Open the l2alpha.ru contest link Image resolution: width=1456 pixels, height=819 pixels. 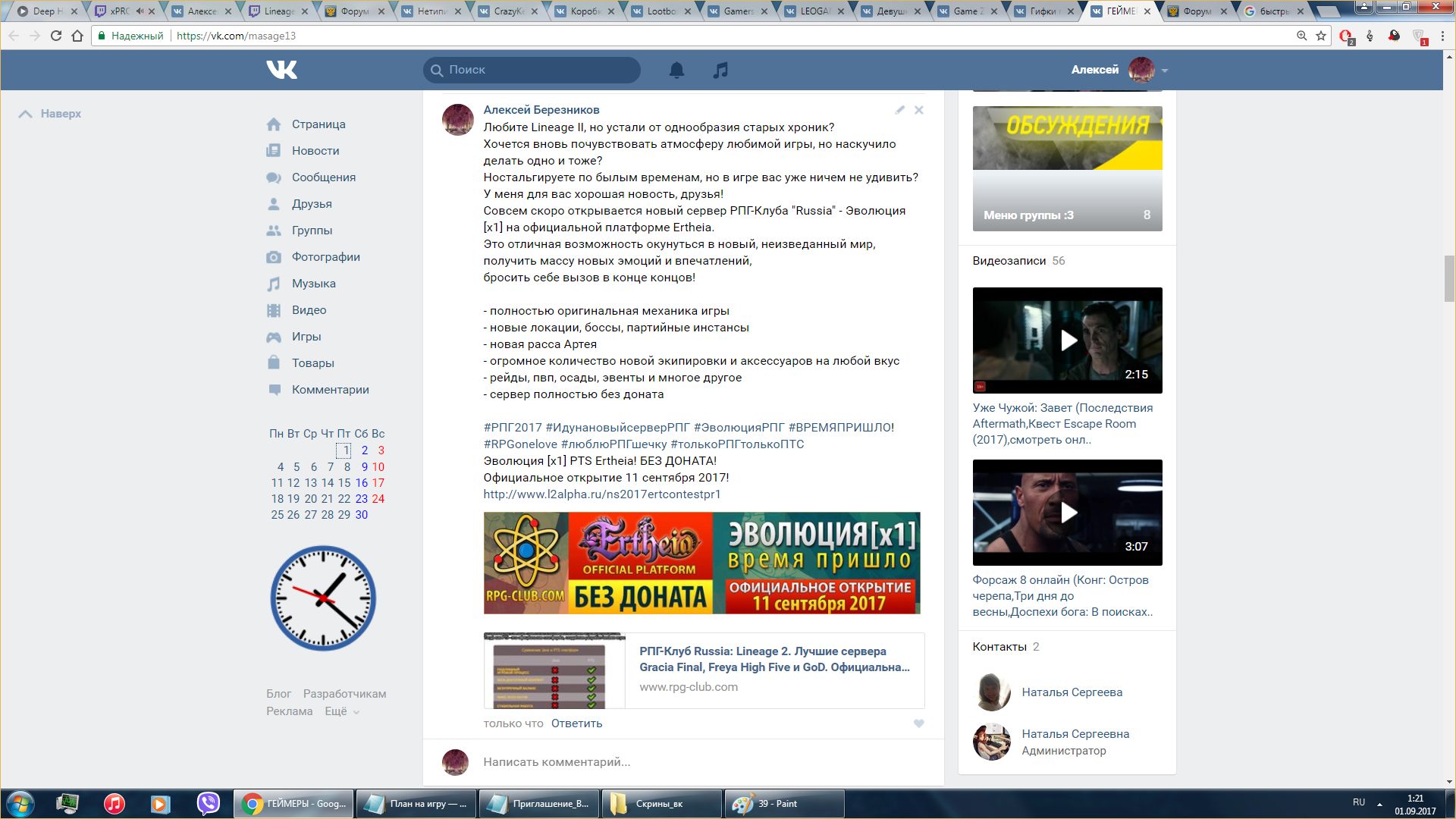(x=602, y=494)
